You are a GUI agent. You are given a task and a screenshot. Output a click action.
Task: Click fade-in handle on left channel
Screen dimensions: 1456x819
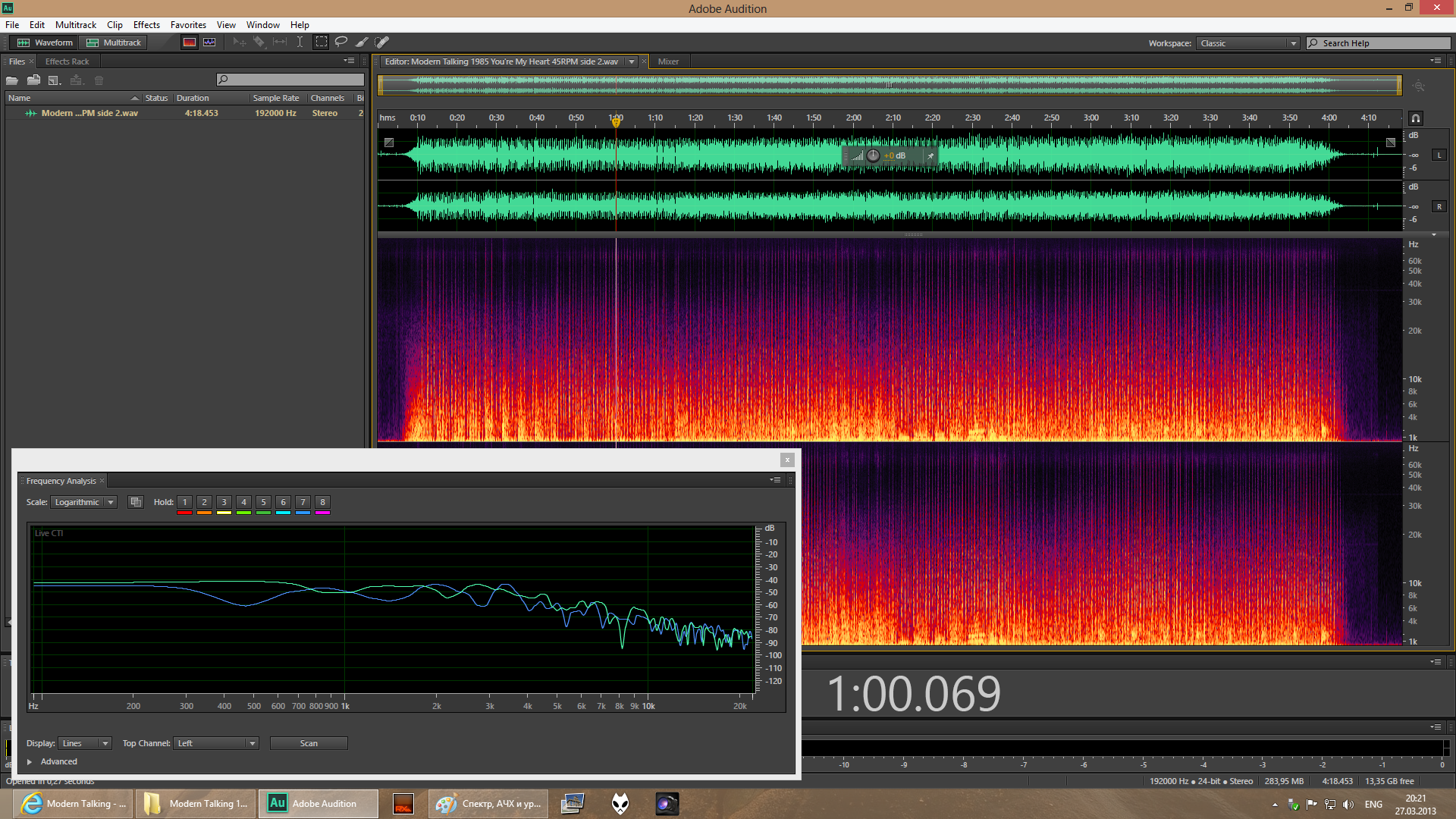coord(389,143)
